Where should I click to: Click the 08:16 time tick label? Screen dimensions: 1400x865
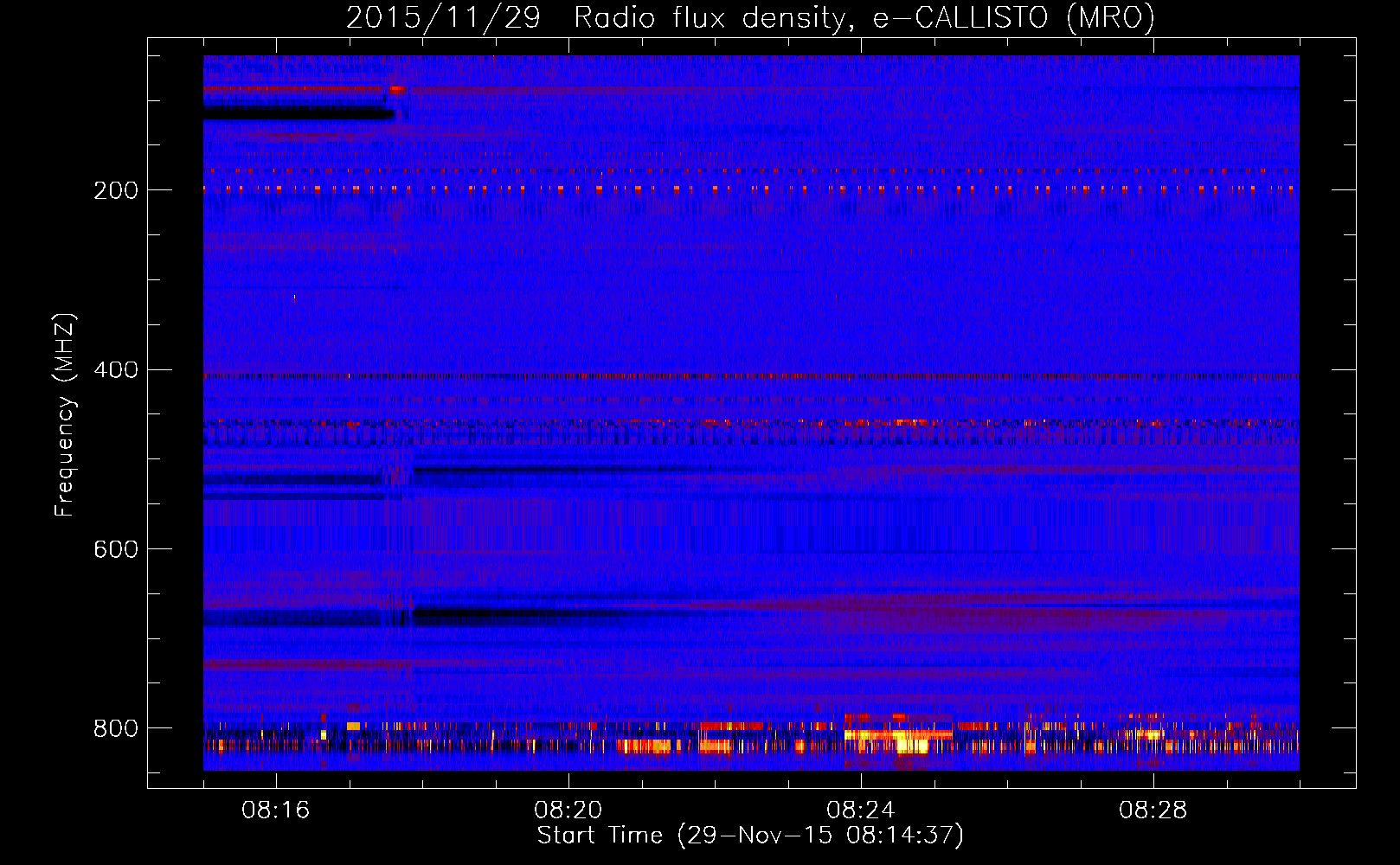pos(275,811)
